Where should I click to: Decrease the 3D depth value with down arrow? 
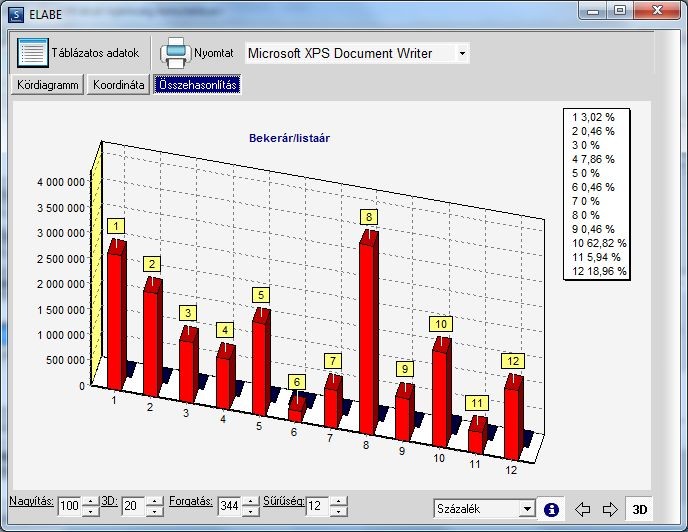(x=154, y=511)
